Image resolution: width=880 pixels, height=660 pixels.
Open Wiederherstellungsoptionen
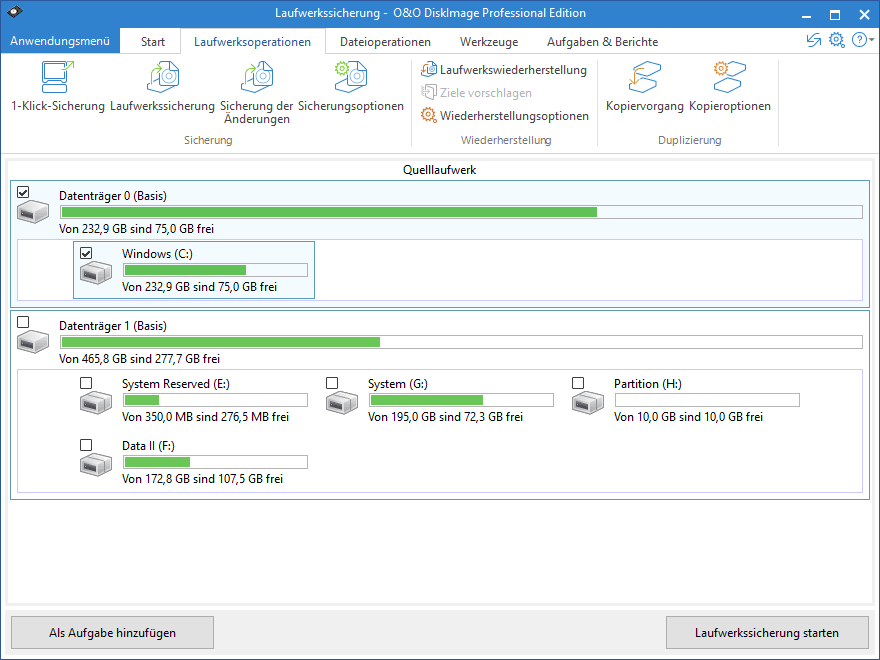click(x=505, y=116)
